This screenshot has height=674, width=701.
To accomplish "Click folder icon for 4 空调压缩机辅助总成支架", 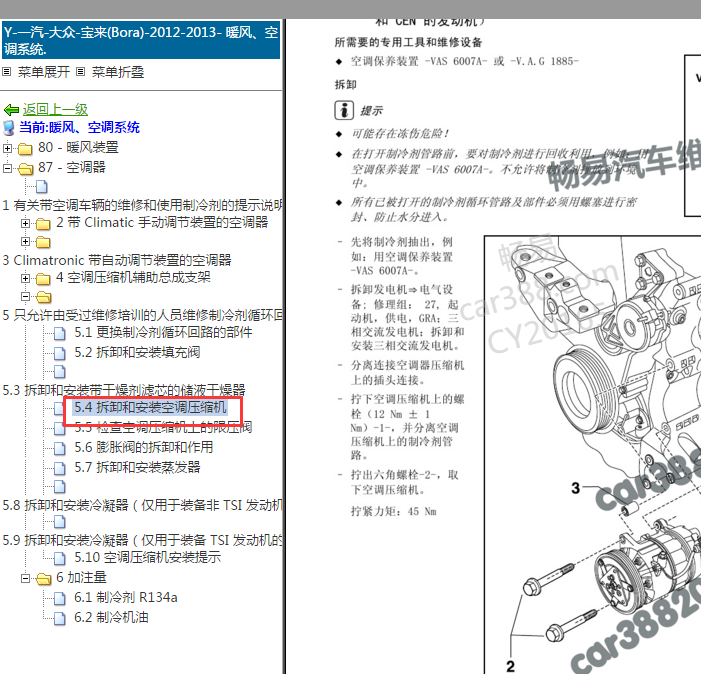I will (43, 279).
